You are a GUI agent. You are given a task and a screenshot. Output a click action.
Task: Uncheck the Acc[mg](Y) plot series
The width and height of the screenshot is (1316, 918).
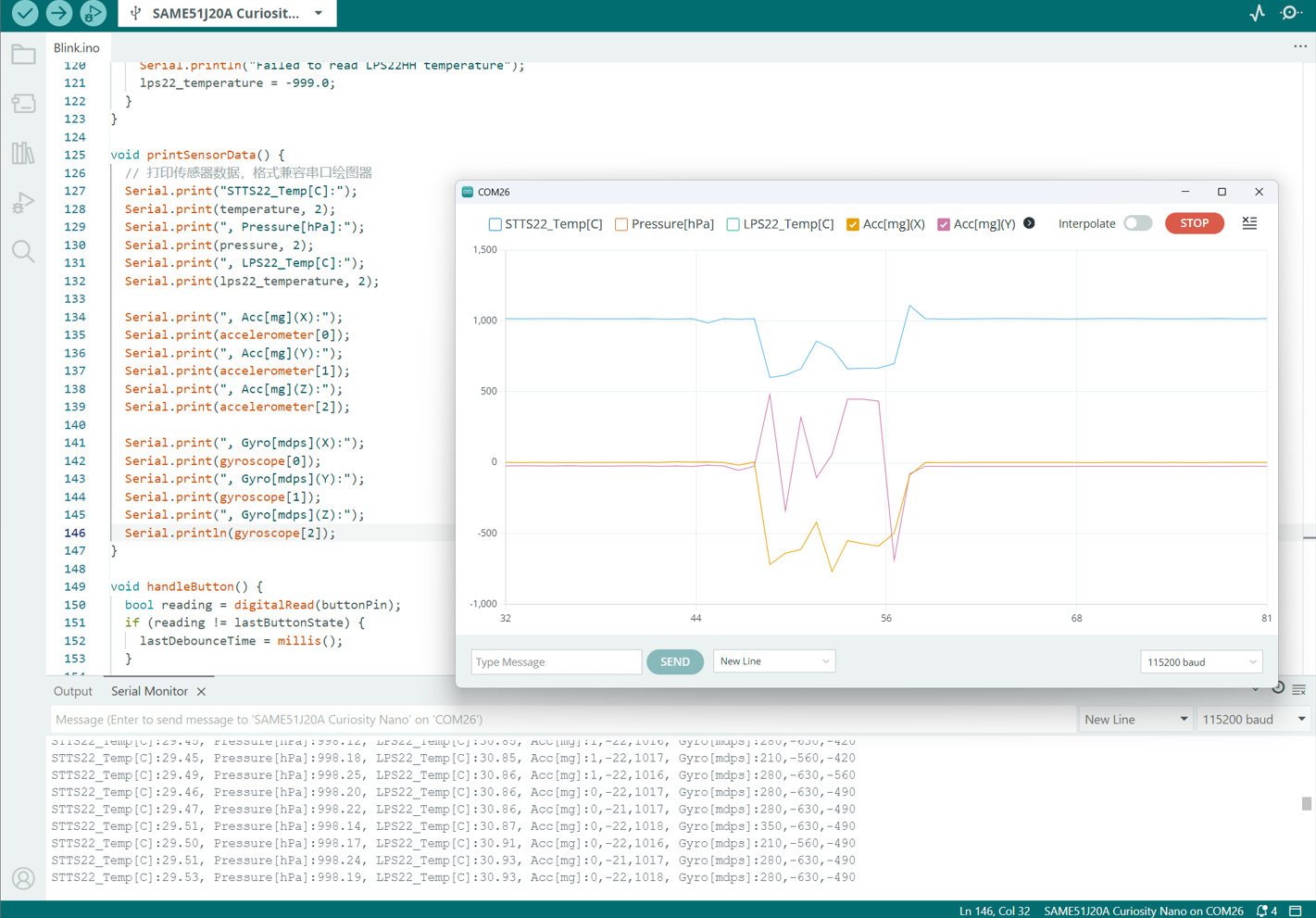tap(944, 224)
